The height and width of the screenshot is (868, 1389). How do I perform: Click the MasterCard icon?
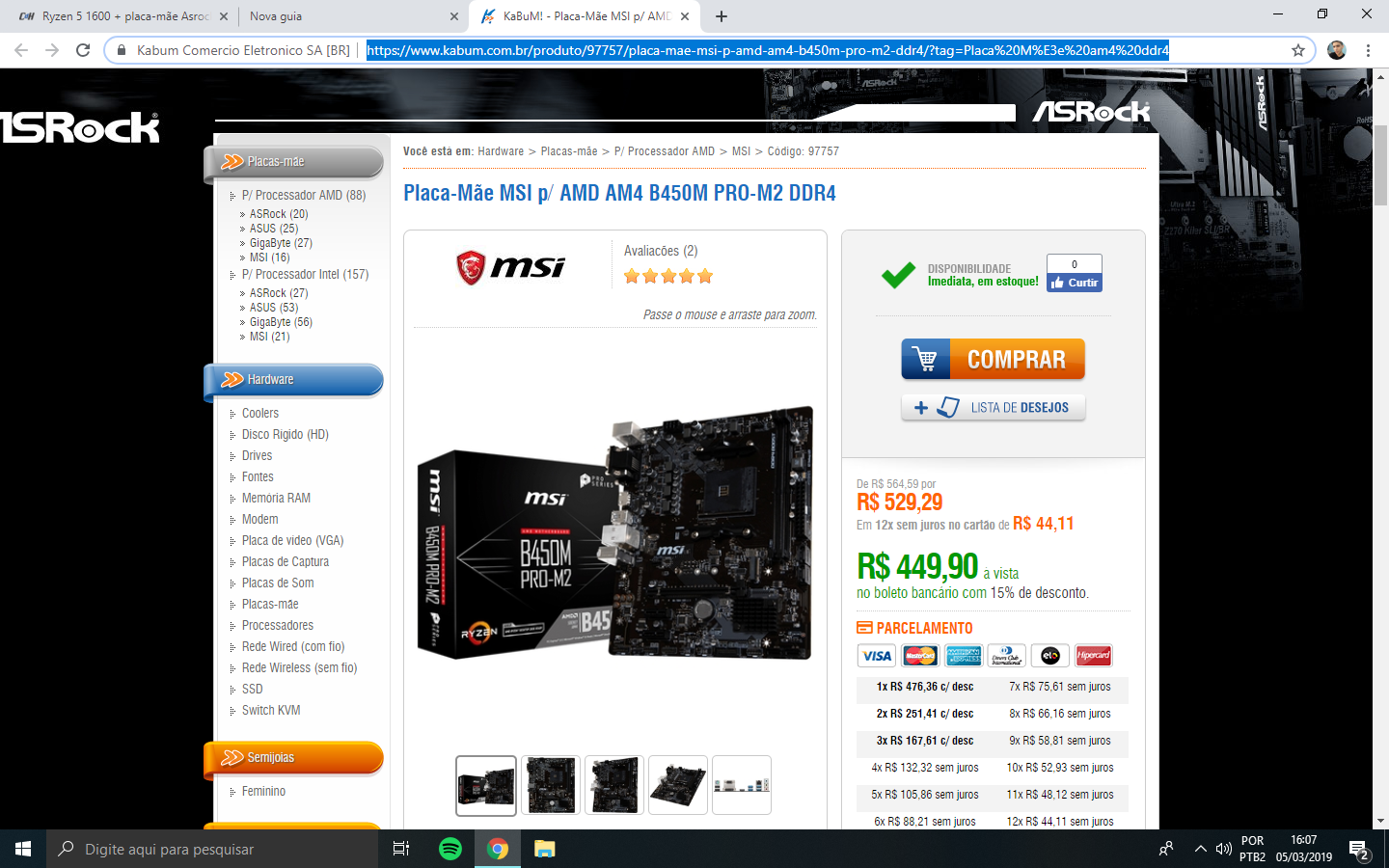[x=919, y=656]
